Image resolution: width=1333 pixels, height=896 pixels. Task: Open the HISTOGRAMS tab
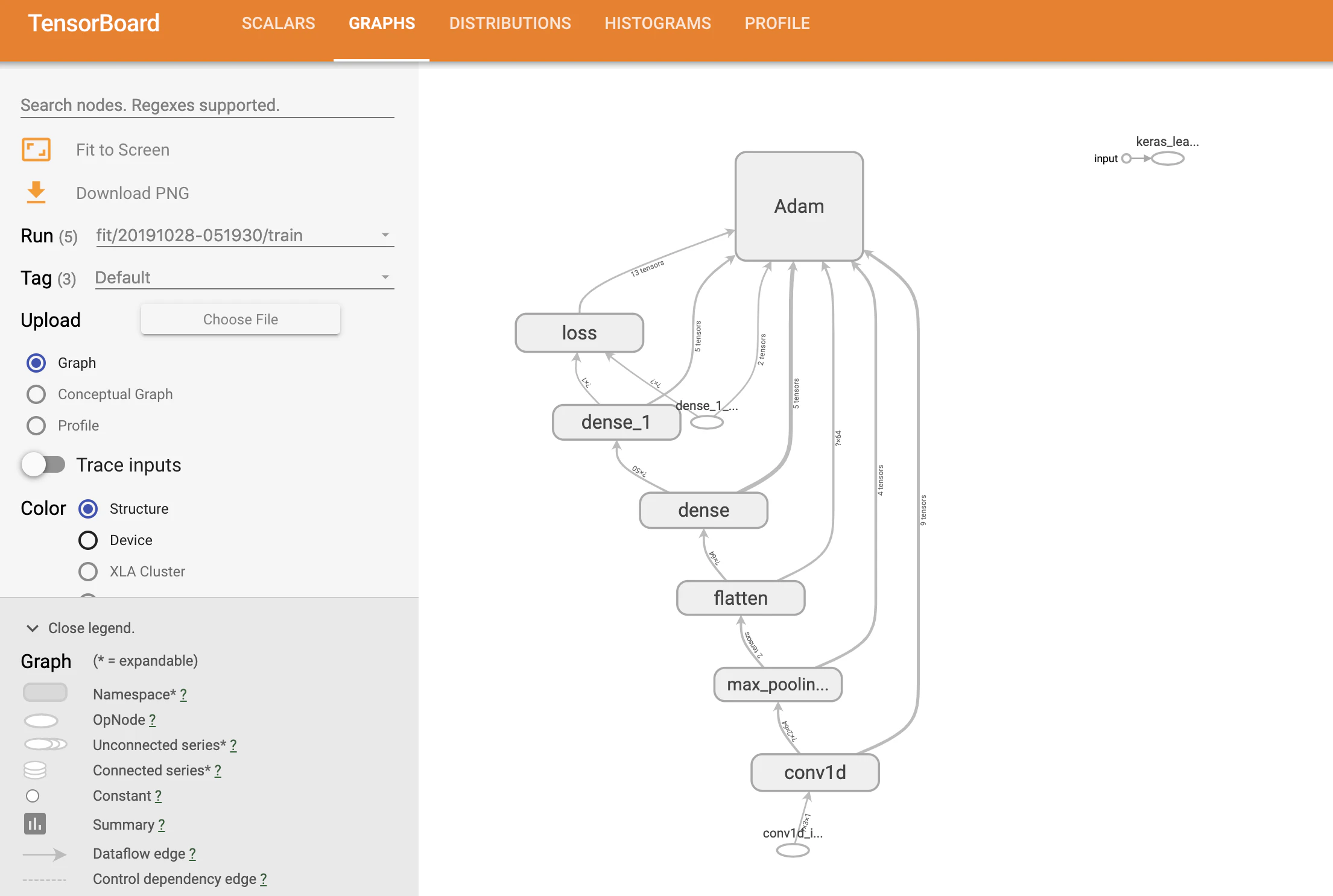(x=657, y=24)
